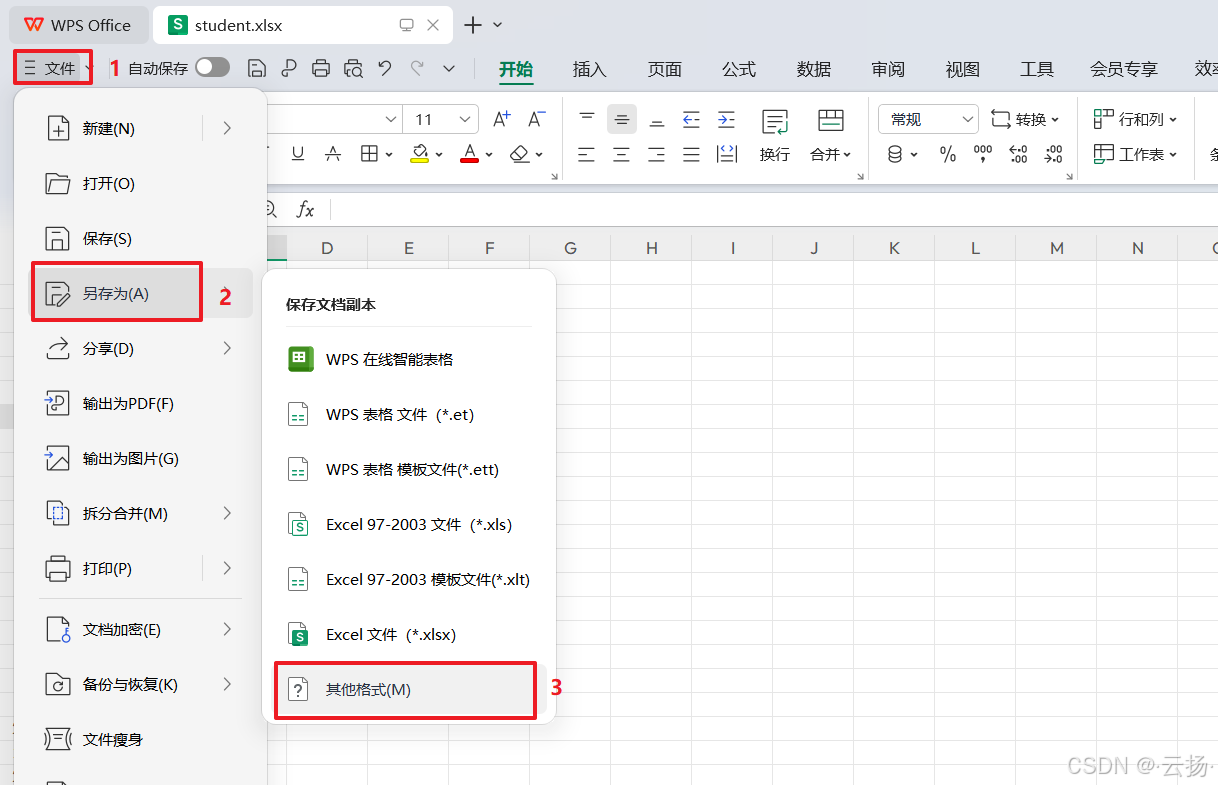The width and height of the screenshot is (1218, 785).
Task: Click the save disk icon in quick toolbar
Action: [x=257, y=68]
